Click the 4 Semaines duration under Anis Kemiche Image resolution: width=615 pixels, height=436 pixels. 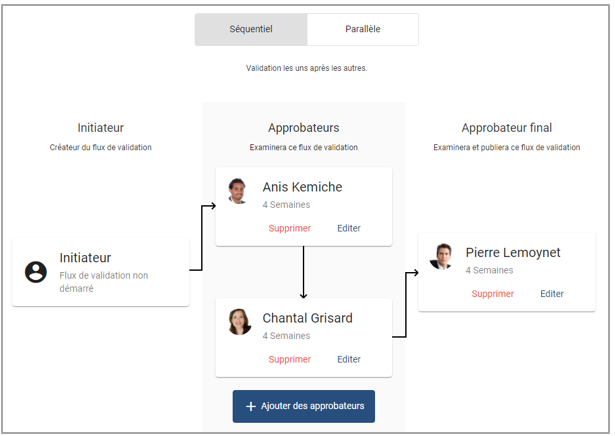click(286, 205)
